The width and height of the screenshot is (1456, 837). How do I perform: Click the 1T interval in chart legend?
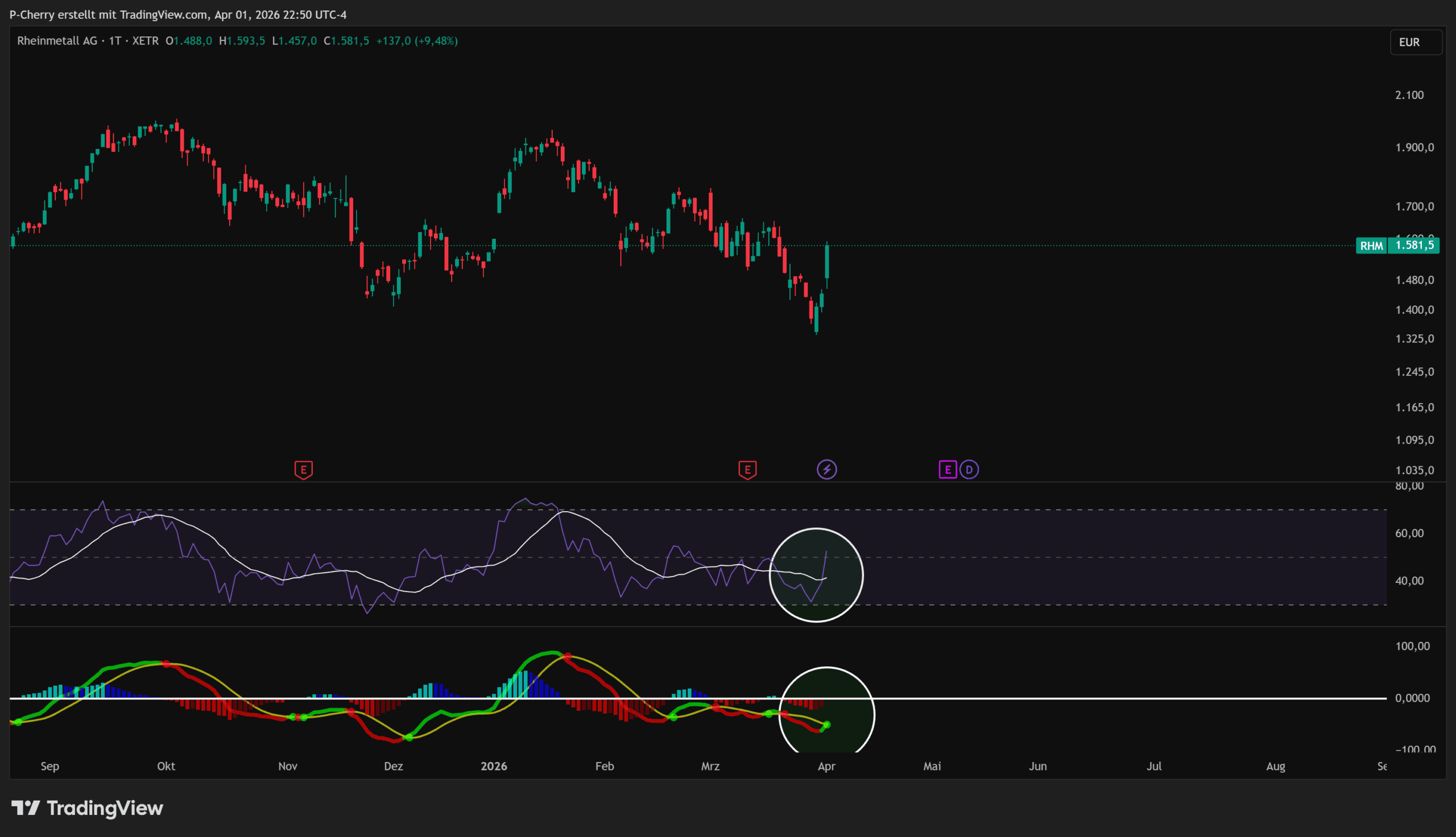115,41
